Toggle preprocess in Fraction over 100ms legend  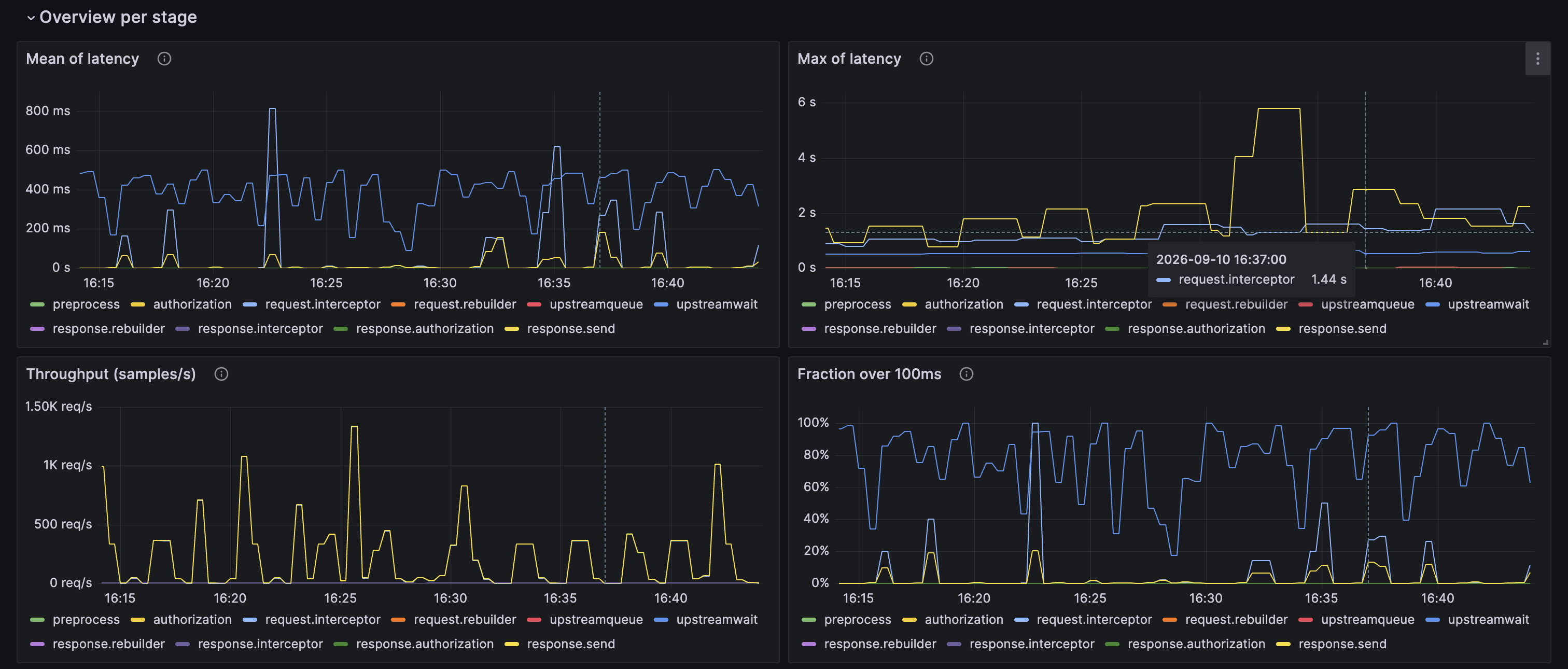pyautogui.click(x=857, y=620)
